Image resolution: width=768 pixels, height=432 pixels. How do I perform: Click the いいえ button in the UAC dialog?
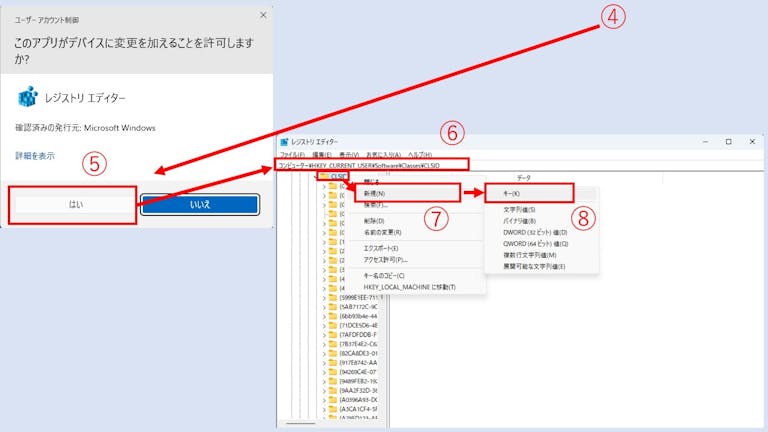coord(200,204)
